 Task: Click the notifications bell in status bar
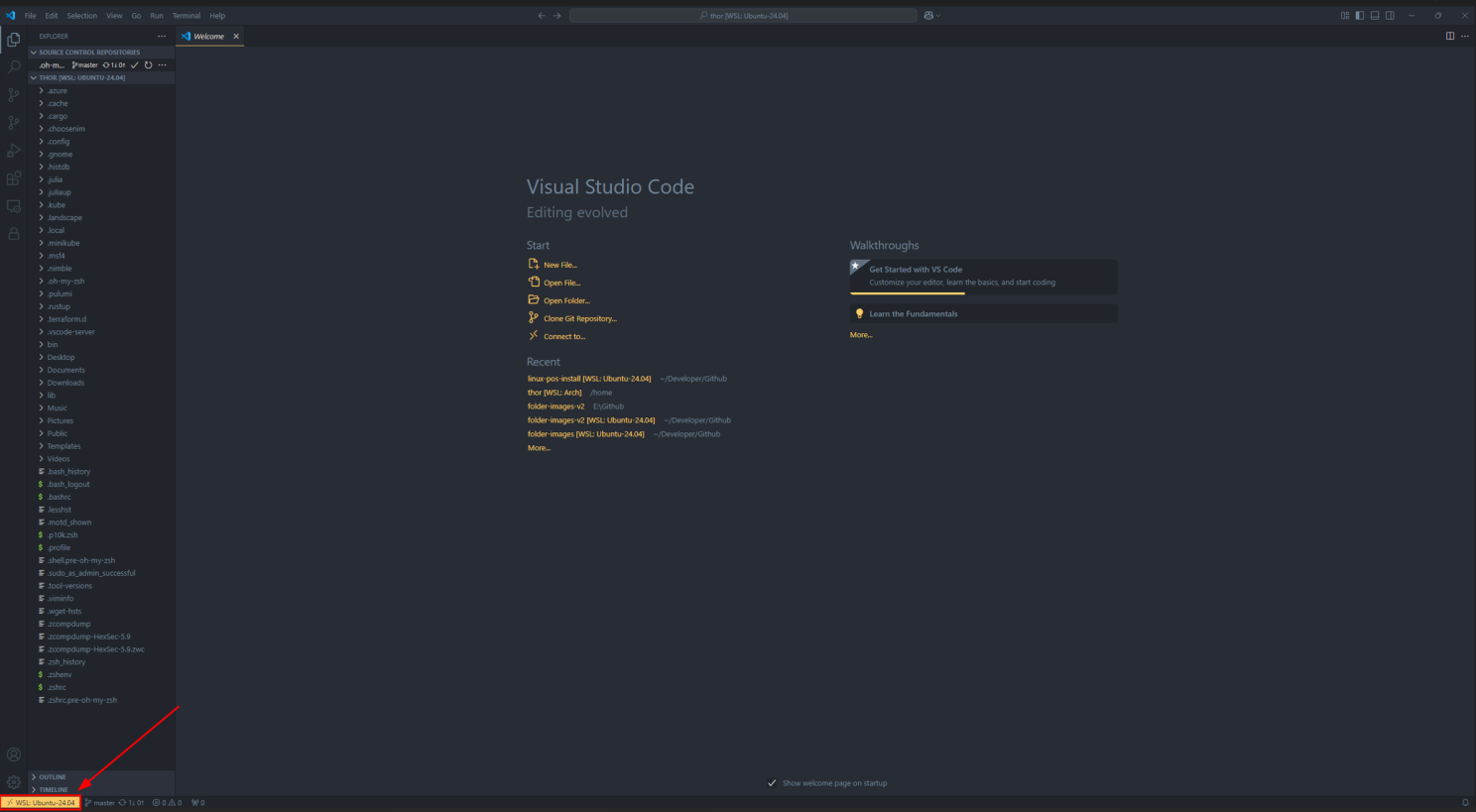click(x=1465, y=803)
